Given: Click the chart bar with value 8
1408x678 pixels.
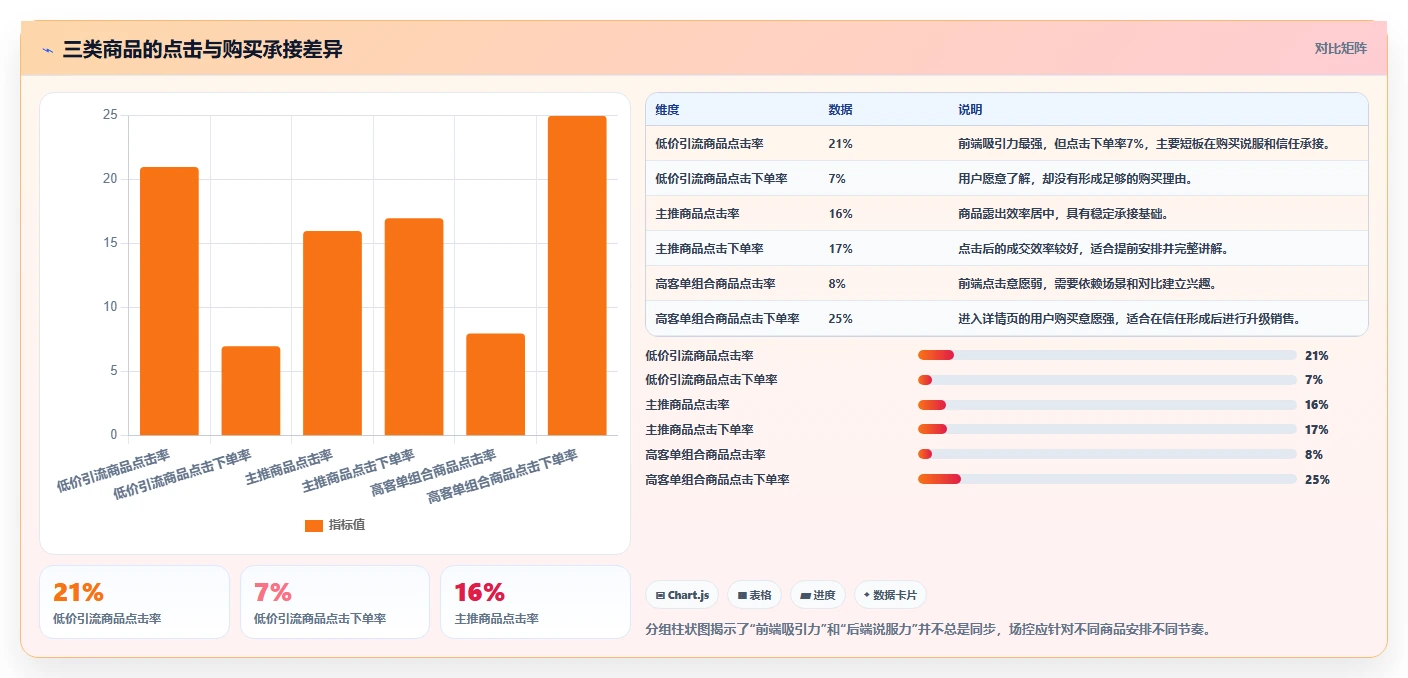Looking at the screenshot, I should tap(495, 384).
